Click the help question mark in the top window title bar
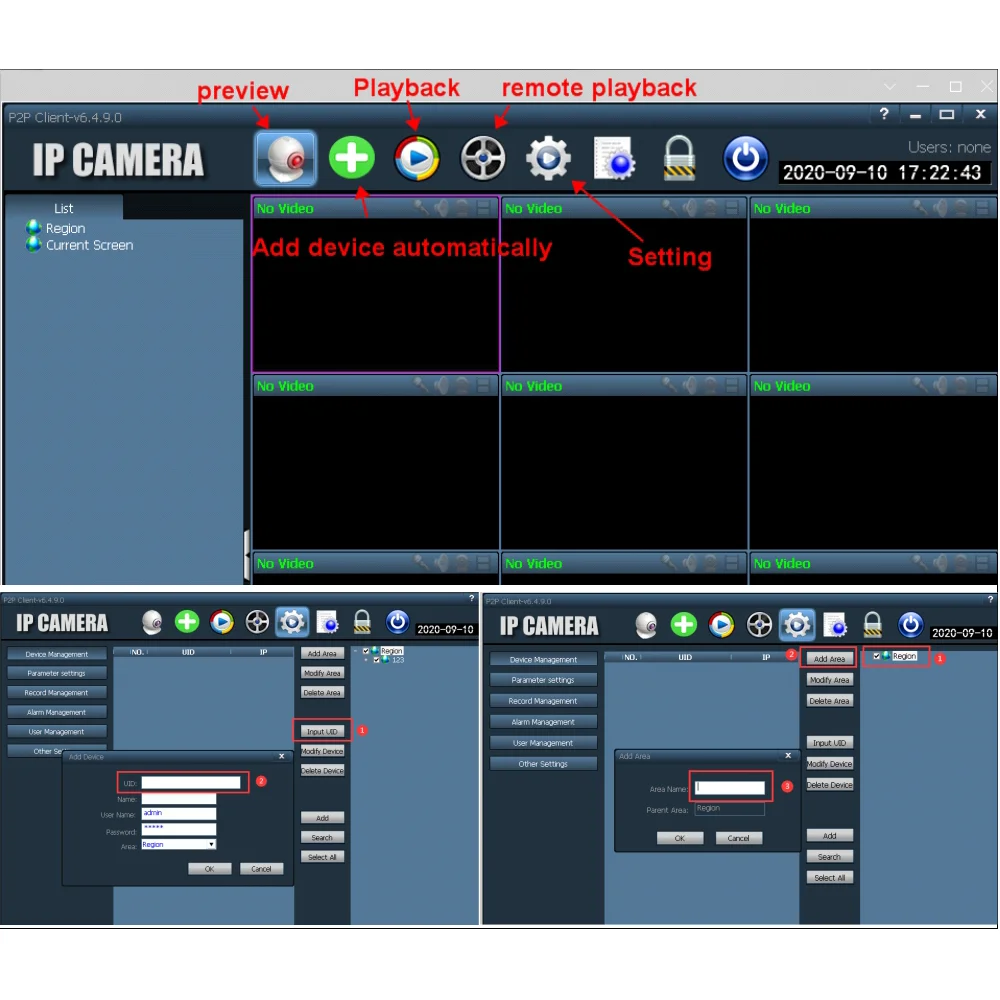The height and width of the screenshot is (1000, 1000). 883,115
